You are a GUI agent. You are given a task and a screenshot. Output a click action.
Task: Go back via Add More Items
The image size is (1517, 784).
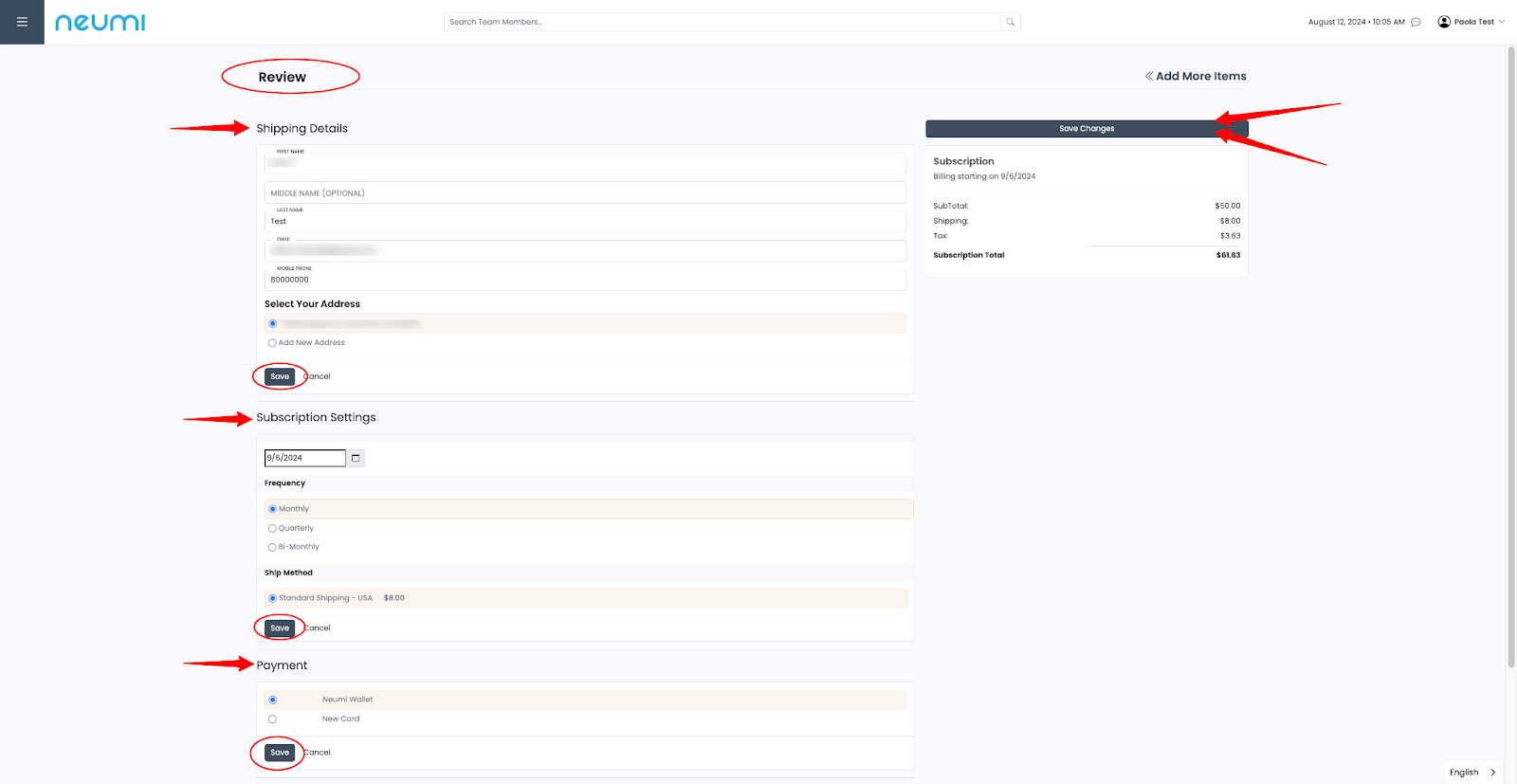[x=1195, y=76]
